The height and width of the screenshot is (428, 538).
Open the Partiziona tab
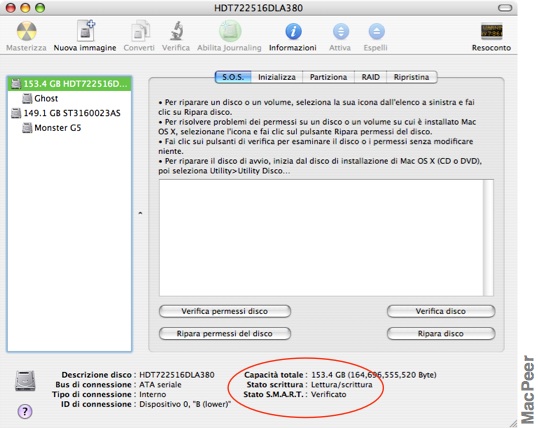pos(328,77)
